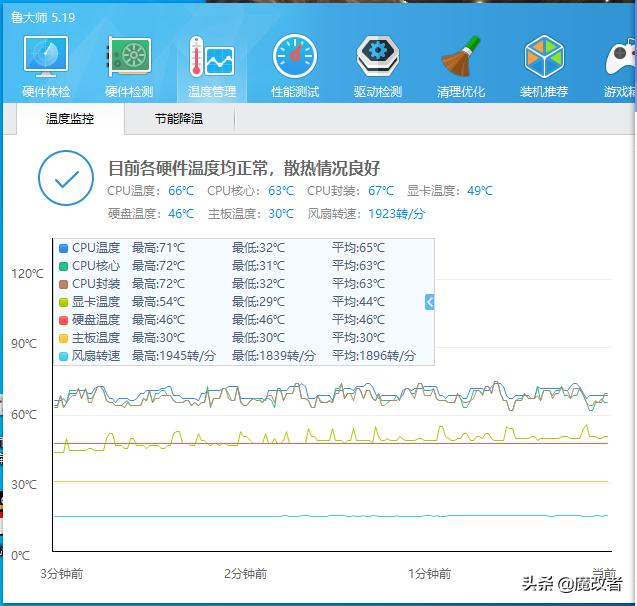Open 硬件体检 hardware checkup icon
The image size is (637, 606).
[46, 57]
